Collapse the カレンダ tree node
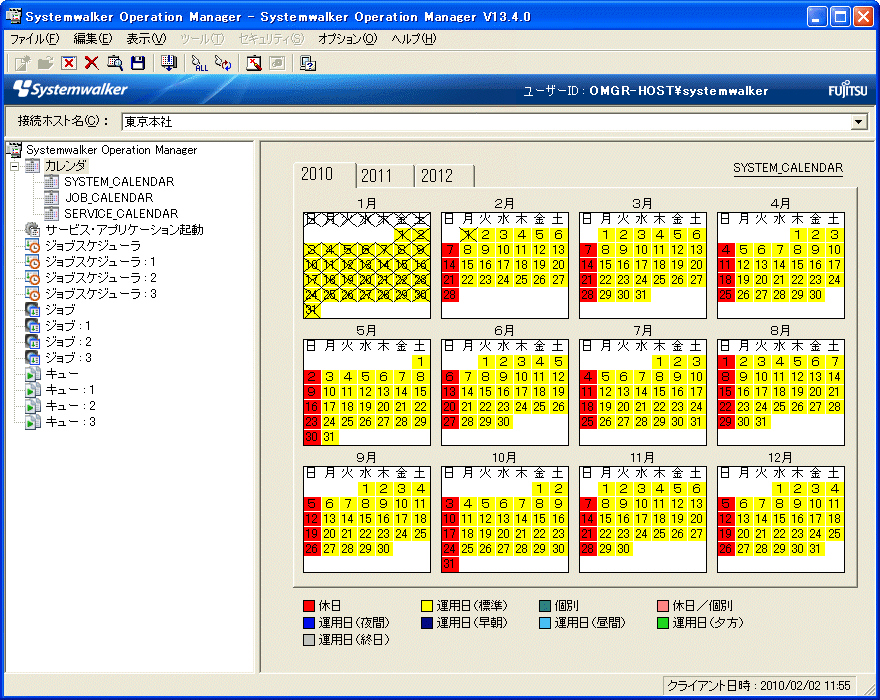The image size is (880, 700). pyautogui.click(x=15, y=166)
